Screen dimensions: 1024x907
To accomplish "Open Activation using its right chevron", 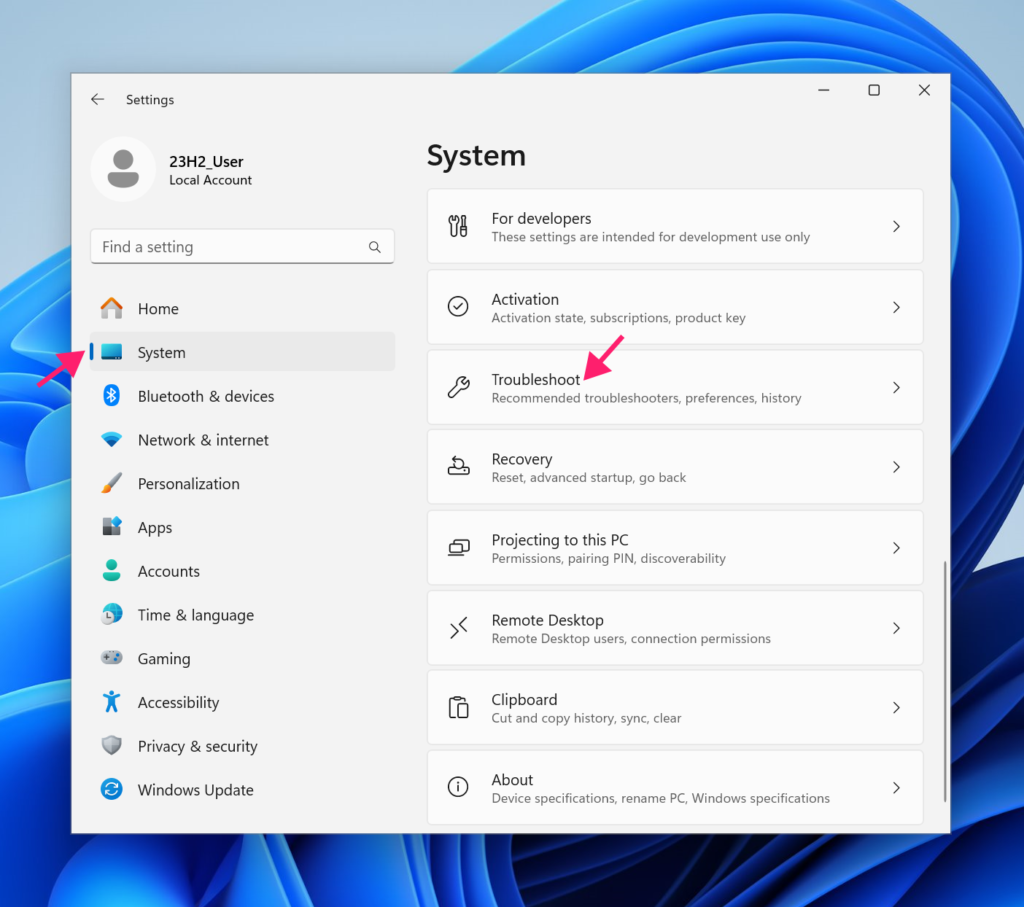I will click(x=896, y=307).
